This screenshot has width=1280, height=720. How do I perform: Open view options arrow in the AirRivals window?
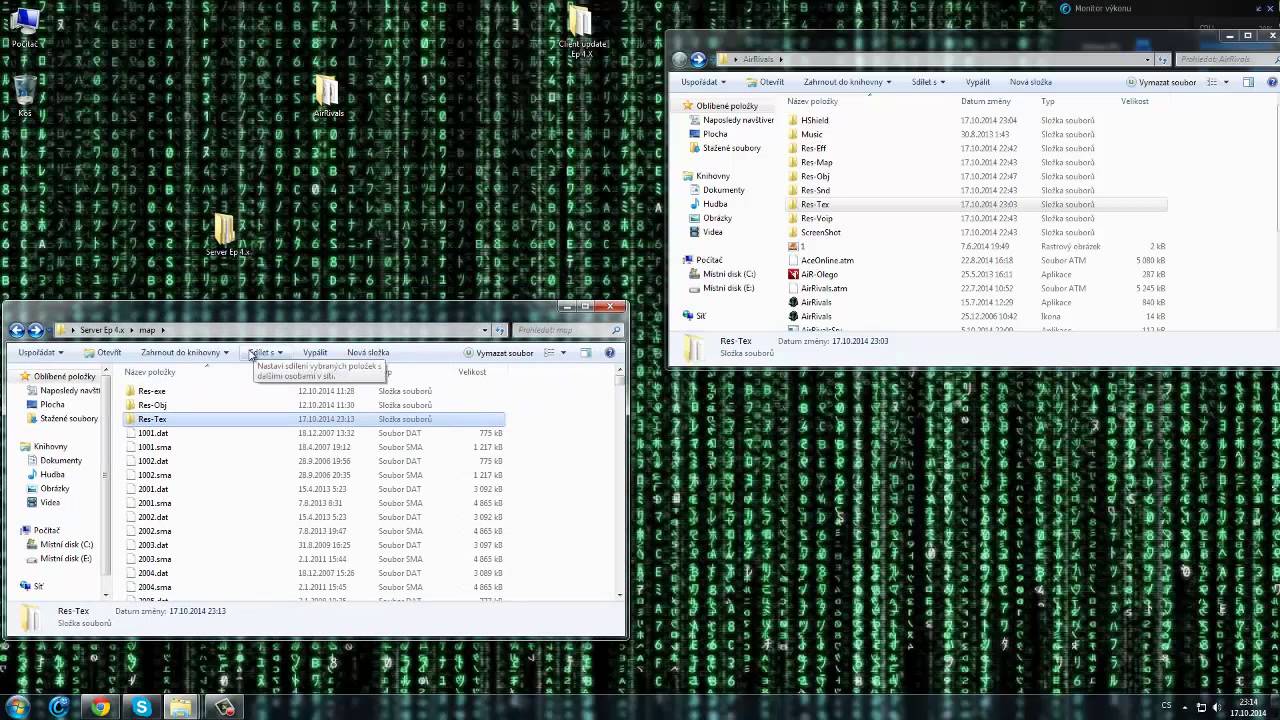[x=1226, y=82]
